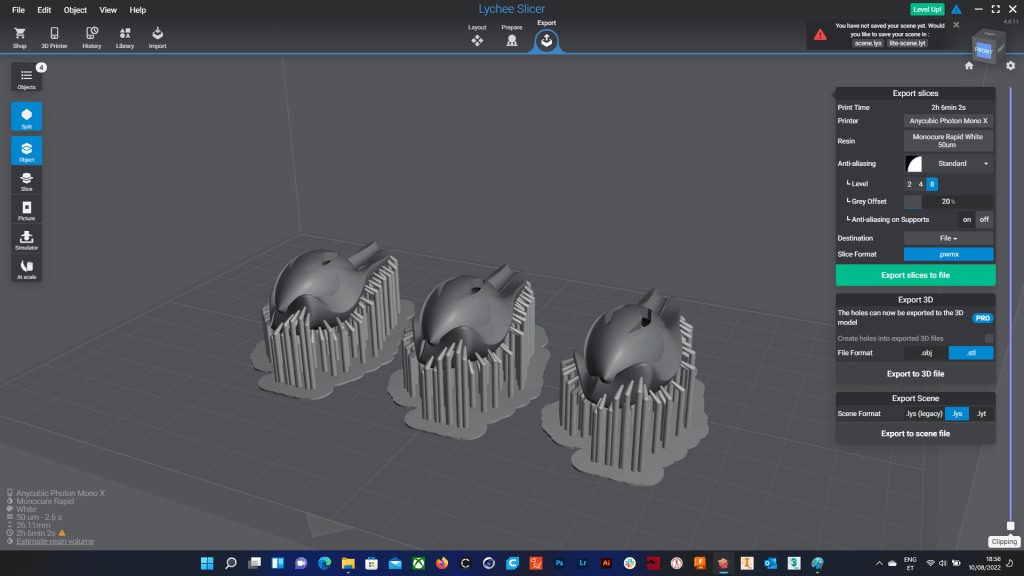
Task: Click Estimate resin volume link
Action: click(55, 542)
